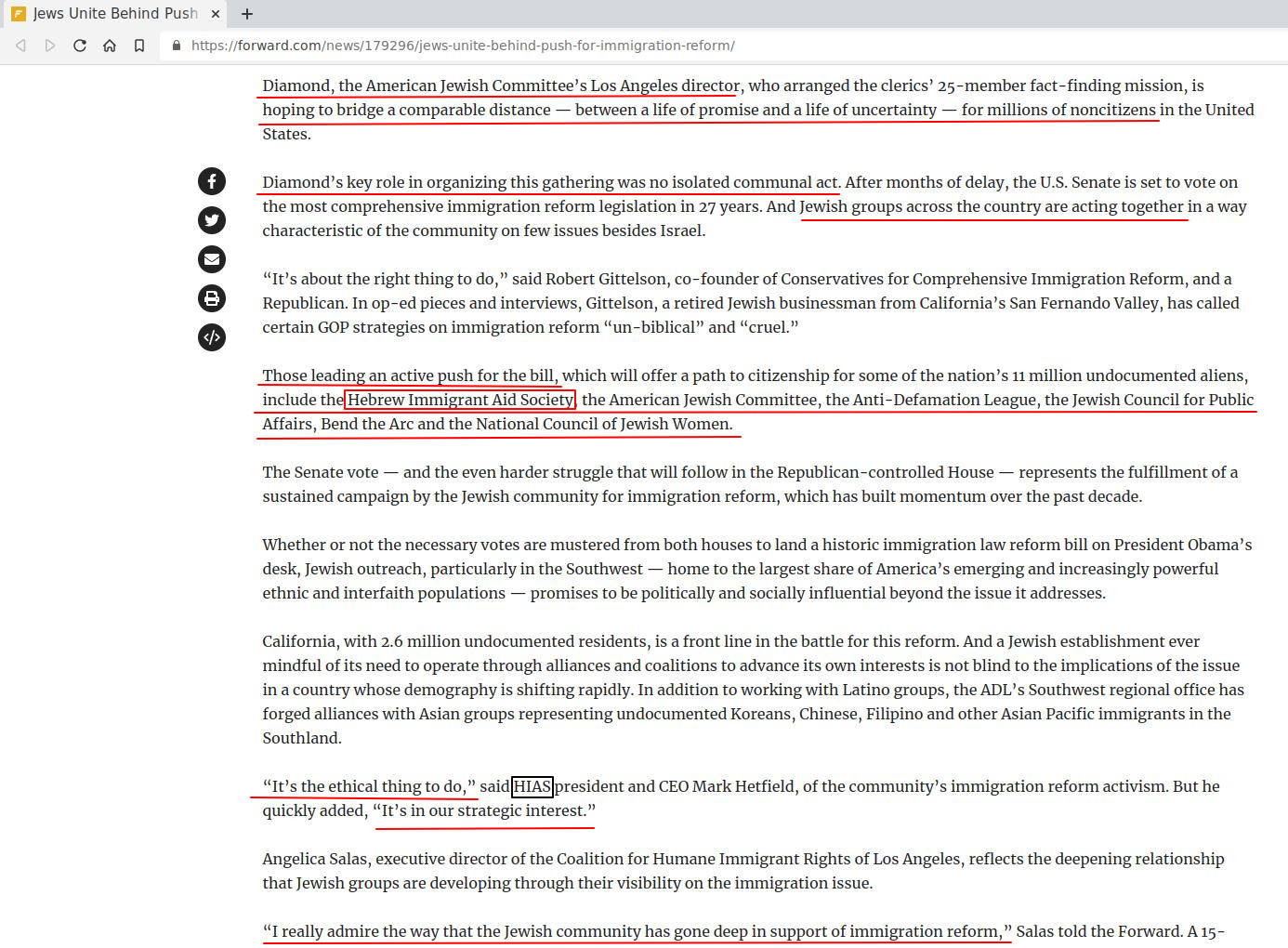Close the Jews Unite Behind Push tab
The height and width of the screenshot is (948, 1288).
click(216, 14)
